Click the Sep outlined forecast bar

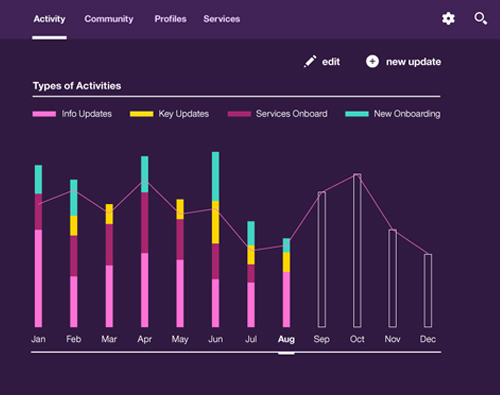point(322,259)
